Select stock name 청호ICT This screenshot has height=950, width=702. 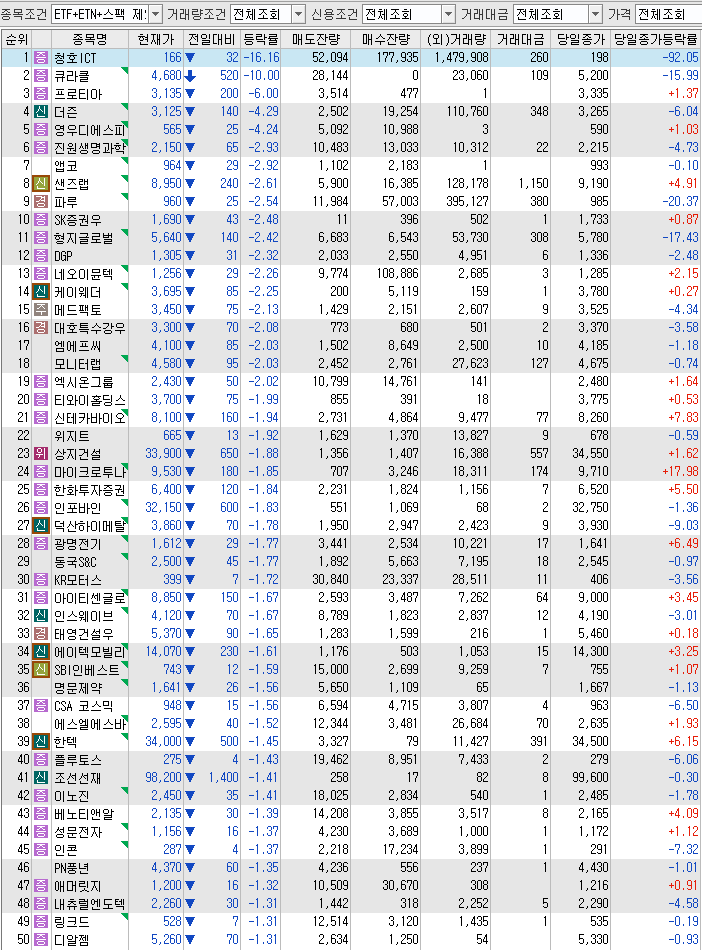pos(75,58)
